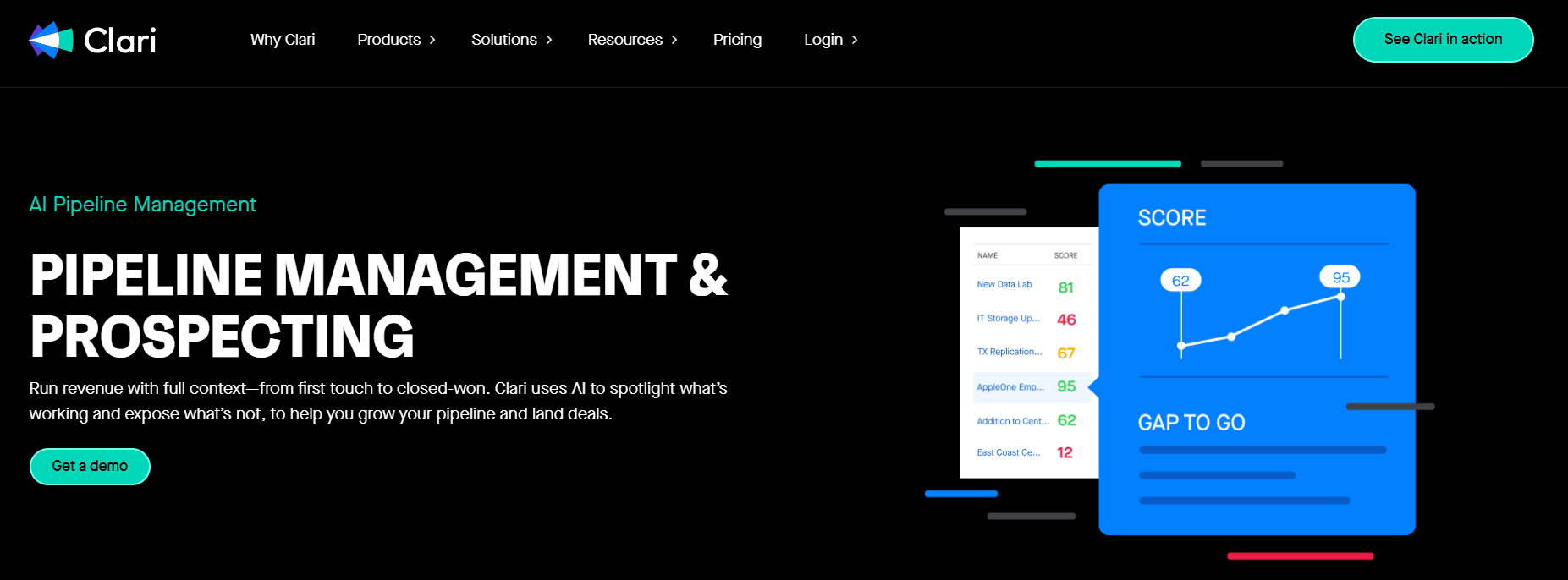
Task: Click the NAME column header
Action: click(988, 255)
